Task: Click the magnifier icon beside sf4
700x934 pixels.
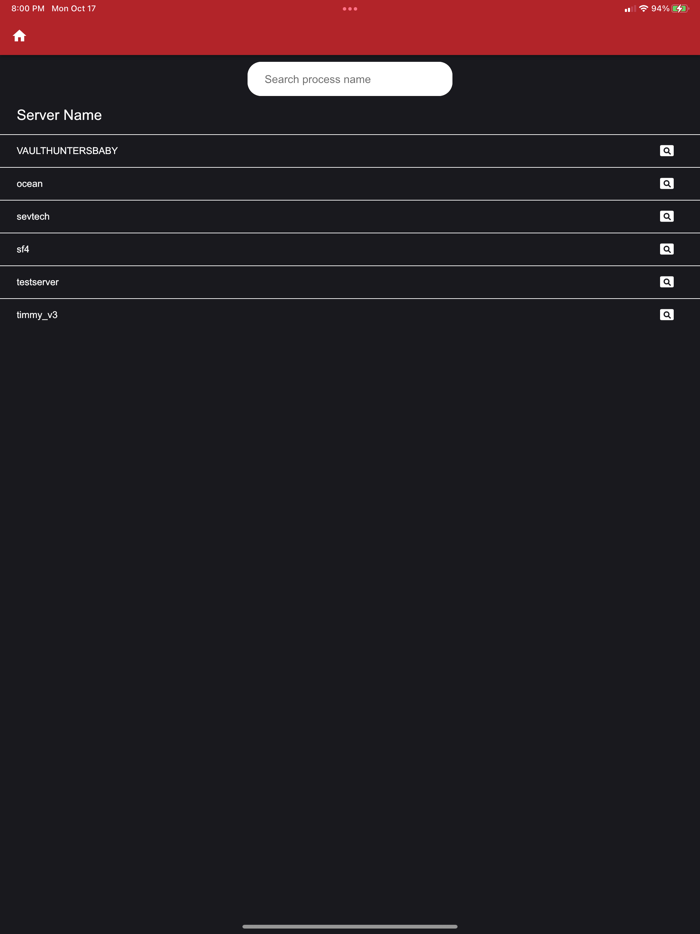Action: [666, 249]
